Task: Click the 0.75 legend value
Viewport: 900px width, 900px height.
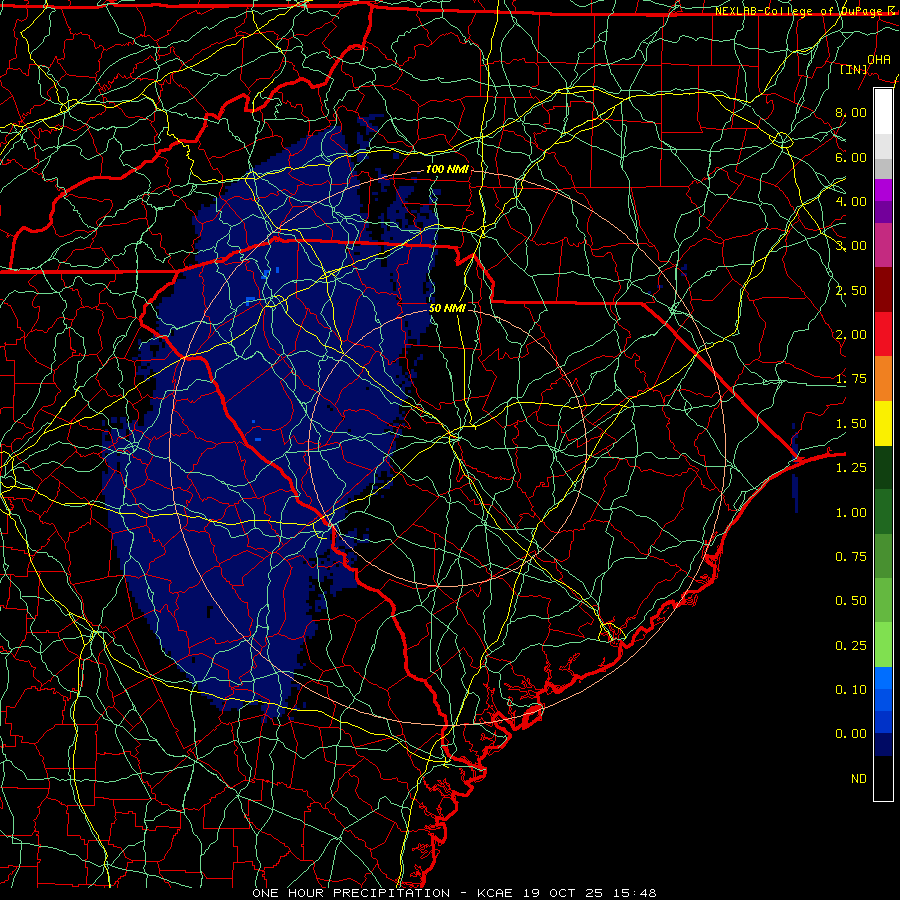Action: point(851,557)
